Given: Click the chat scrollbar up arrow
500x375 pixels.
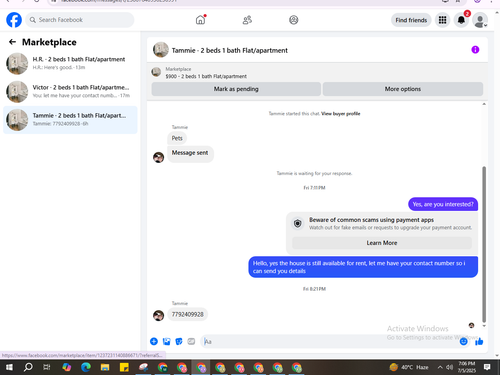Looking at the screenshot, I should (484, 104).
